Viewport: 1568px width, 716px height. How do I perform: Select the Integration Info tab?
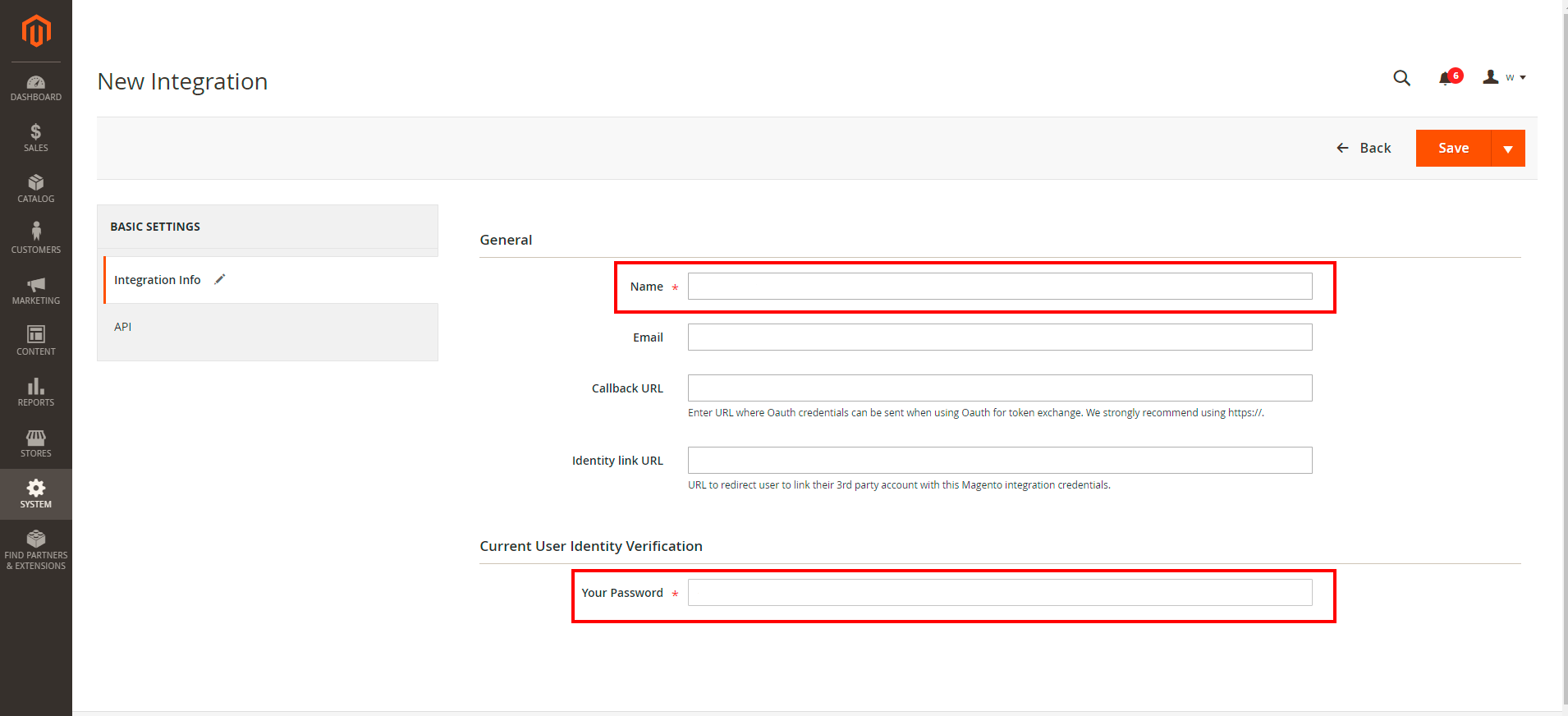pos(158,280)
